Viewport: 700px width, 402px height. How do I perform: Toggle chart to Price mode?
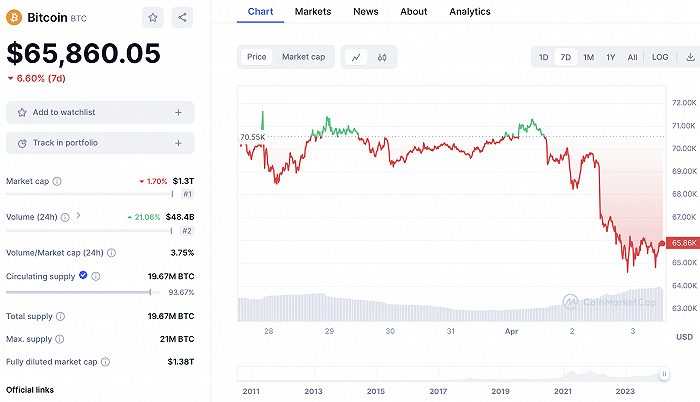pos(257,57)
